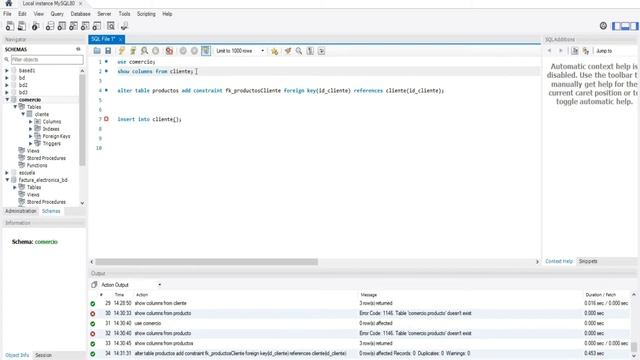
Task: Refresh the SCHEMAS list icon
Action: click(x=78, y=49)
